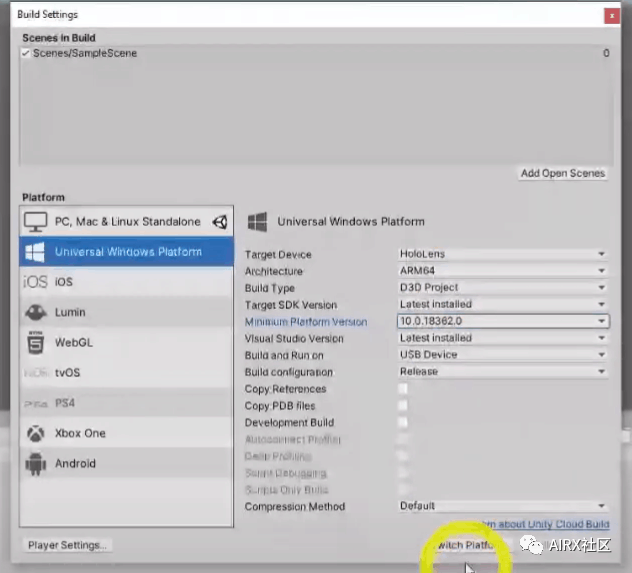The width and height of the screenshot is (632, 573).
Task: Click the PC, Mac & Linux monitor icon
Action: point(35,222)
